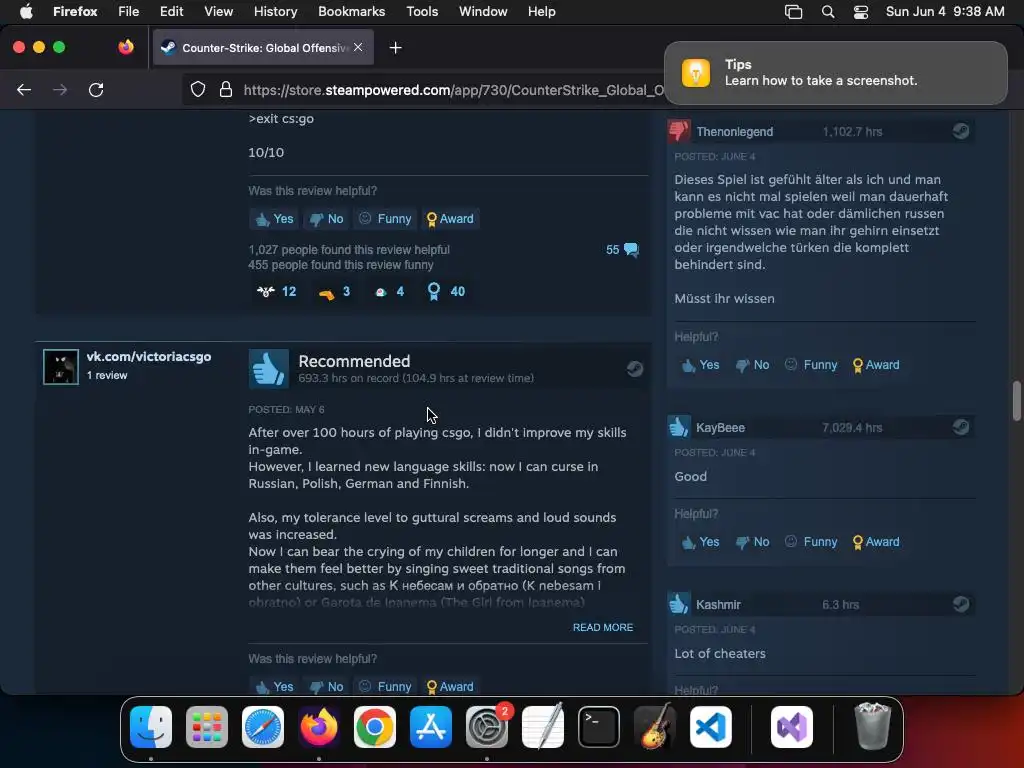Open macOS Spotlight search
1024x768 pixels.
click(x=827, y=12)
